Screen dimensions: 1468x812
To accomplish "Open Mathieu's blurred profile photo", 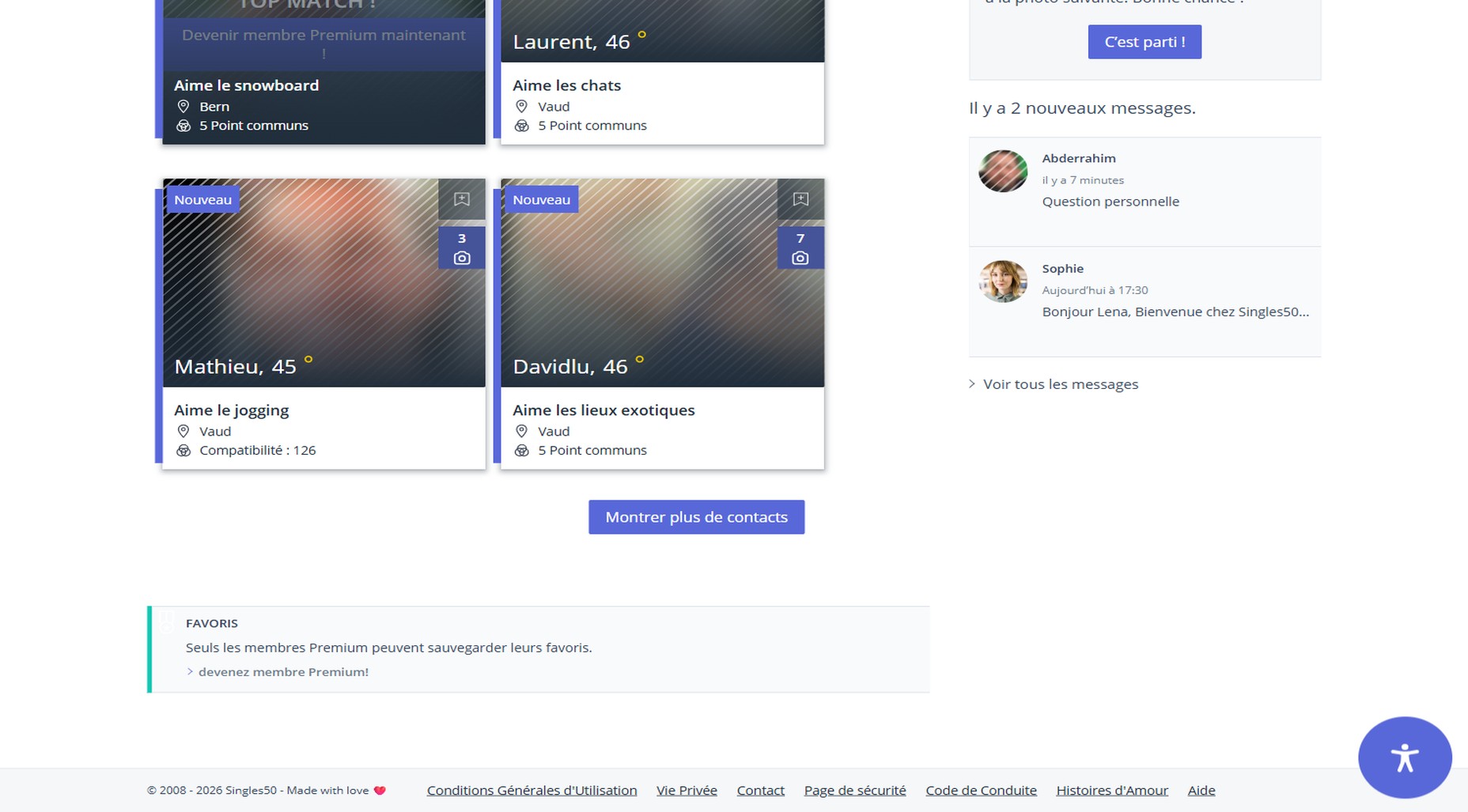I will click(323, 283).
